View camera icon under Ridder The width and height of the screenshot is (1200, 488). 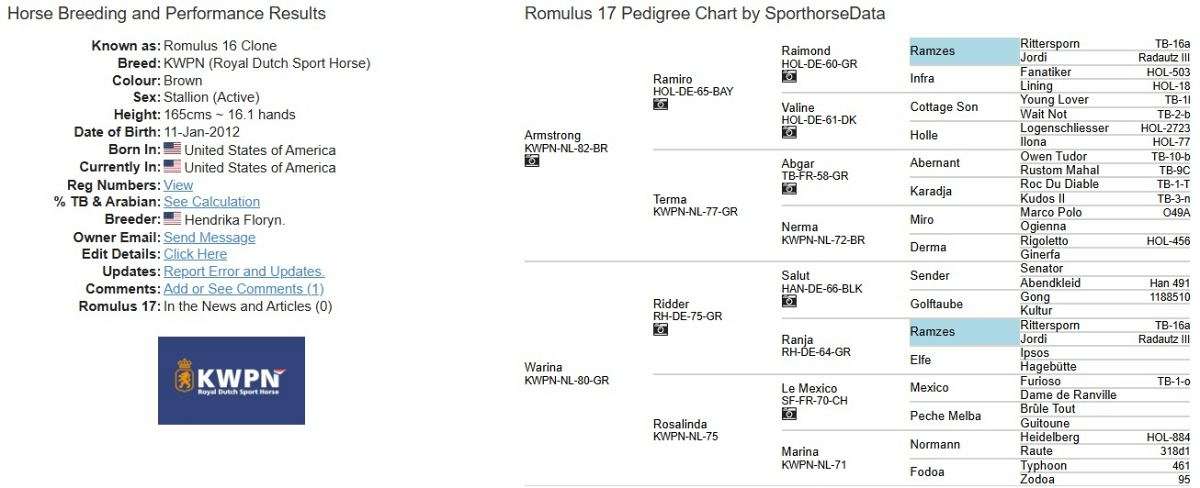coord(660,328)
